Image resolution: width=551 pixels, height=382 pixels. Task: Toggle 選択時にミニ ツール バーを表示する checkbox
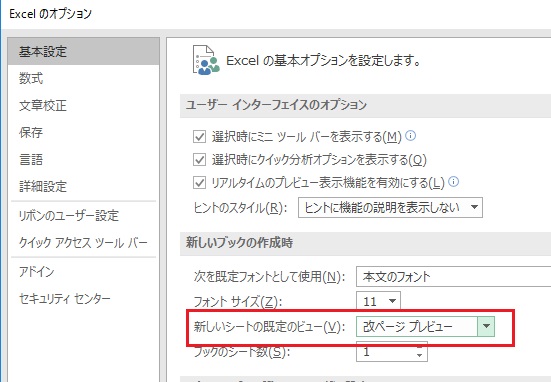199,136
